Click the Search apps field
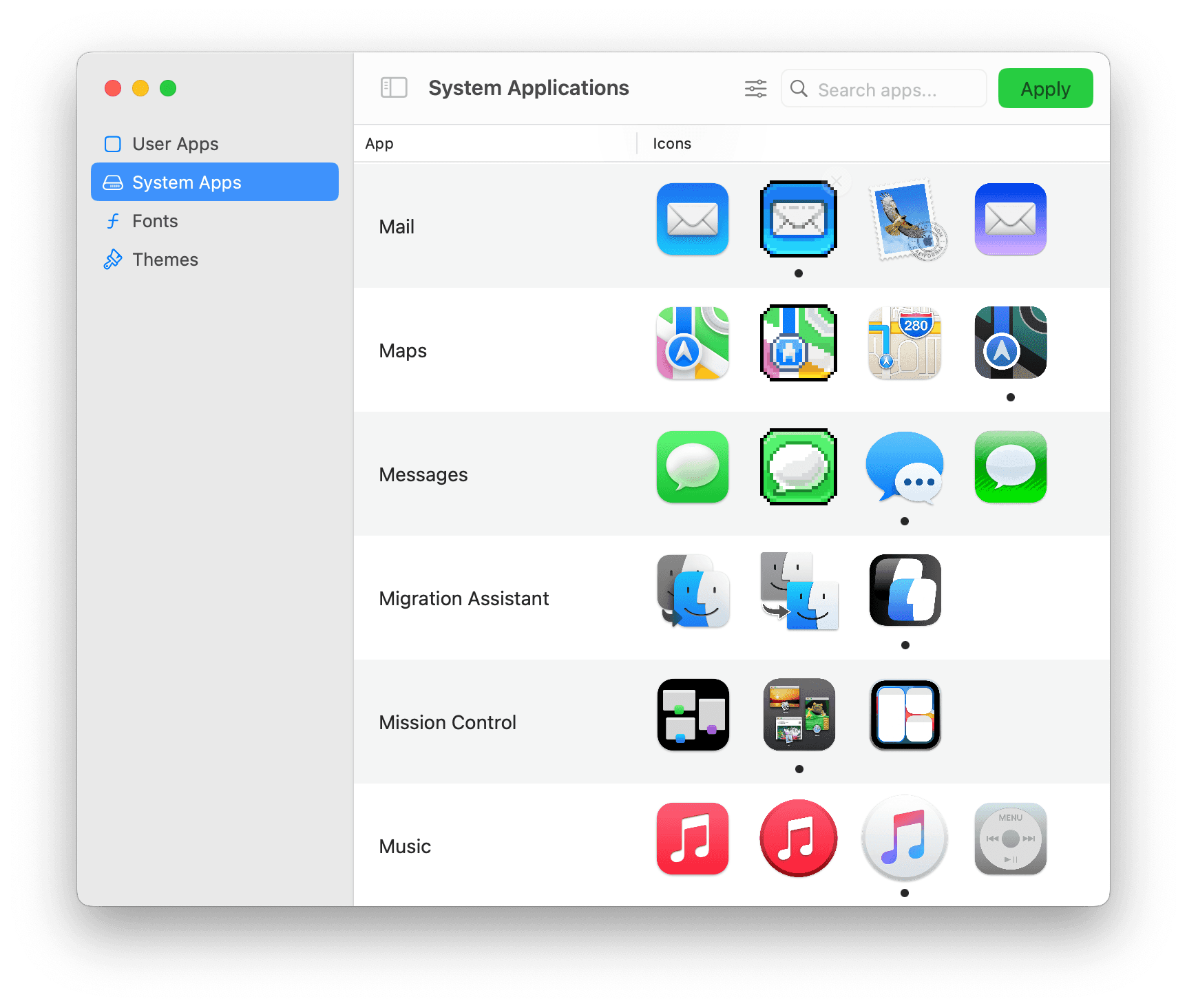The height and width of the screenshot is (1008, 1187). click(x=883, y=89)
